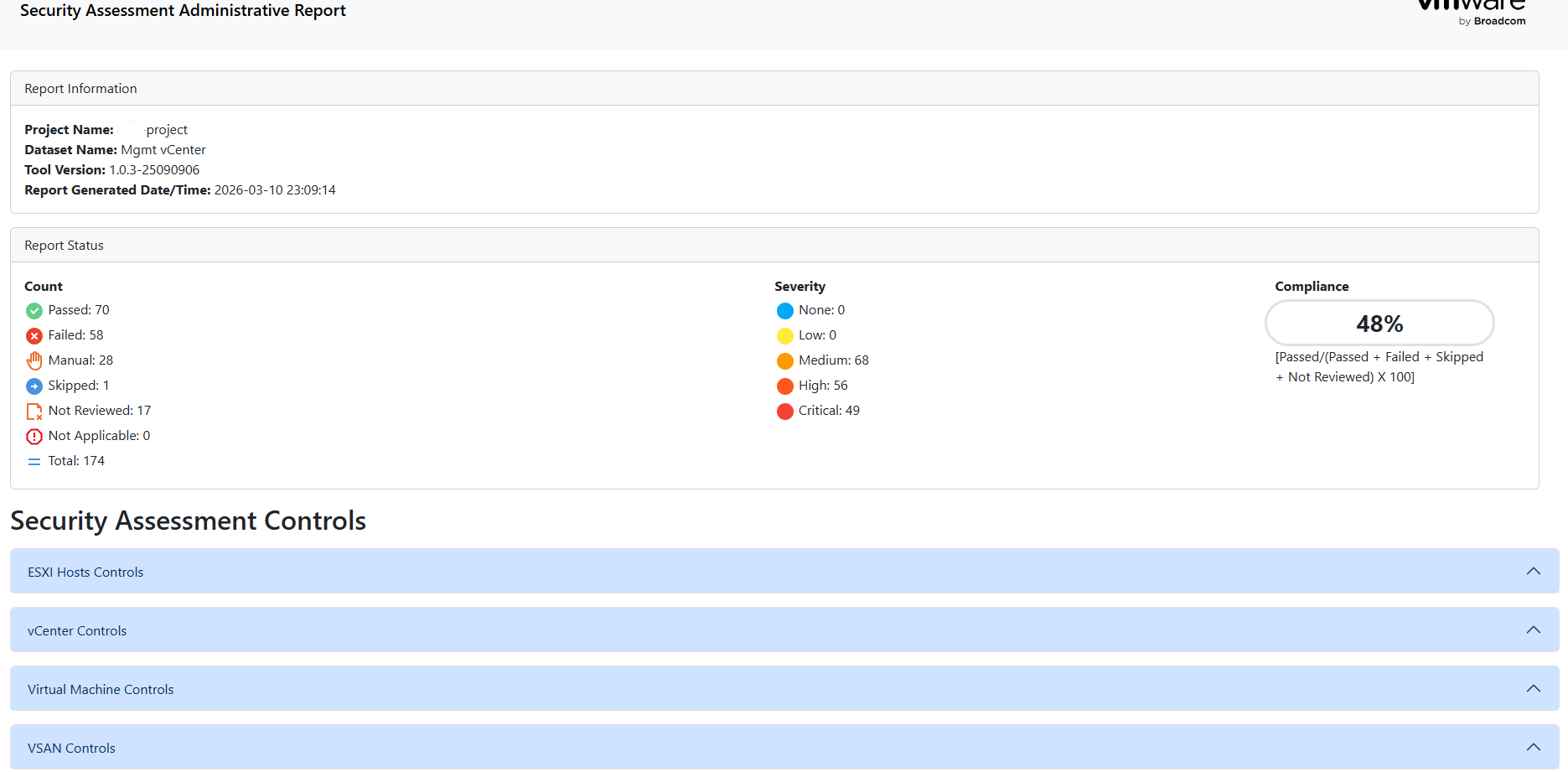Click the Not Reviewed document icon

[x=34, y=412]
